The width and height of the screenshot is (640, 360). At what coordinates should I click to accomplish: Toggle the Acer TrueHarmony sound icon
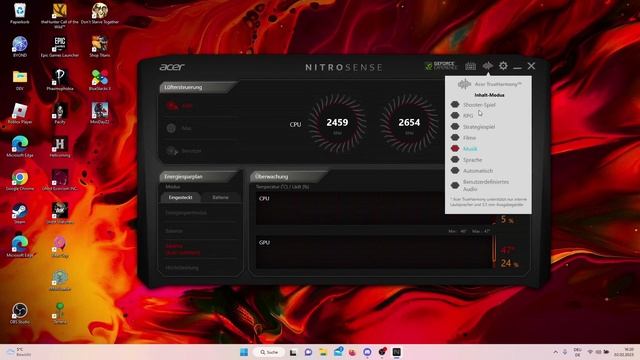click(487, 66)
